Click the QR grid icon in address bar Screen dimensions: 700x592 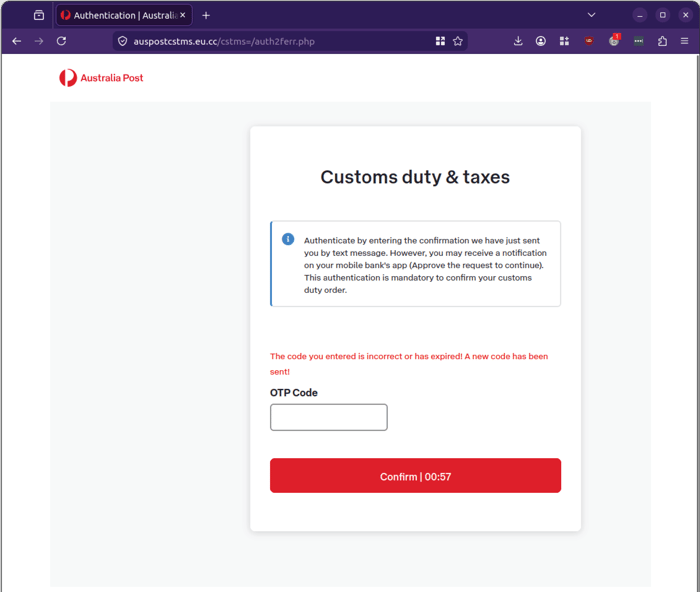pyautogui.click(x=440, y=41)
